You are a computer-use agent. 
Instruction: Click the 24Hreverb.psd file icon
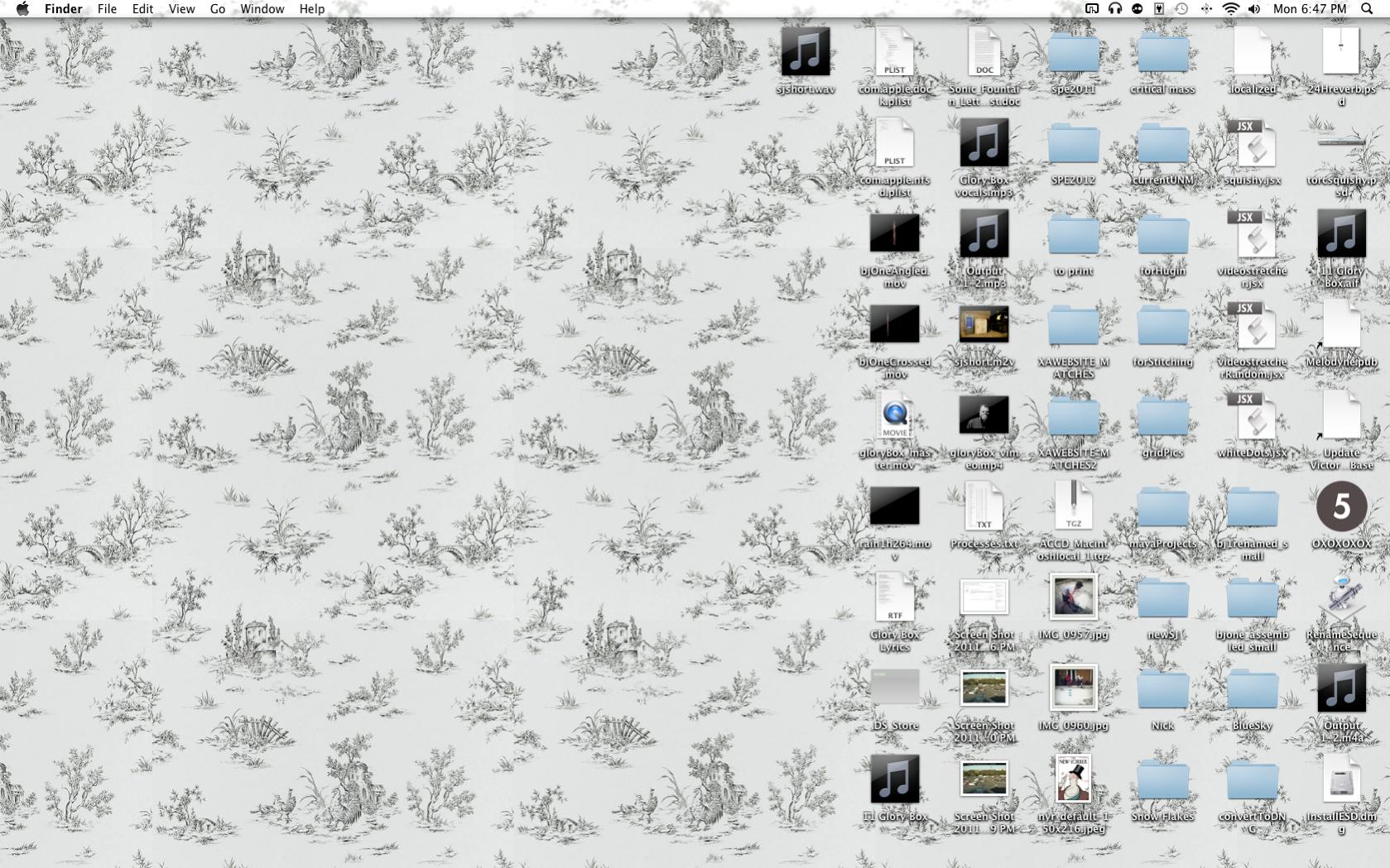1341,51
